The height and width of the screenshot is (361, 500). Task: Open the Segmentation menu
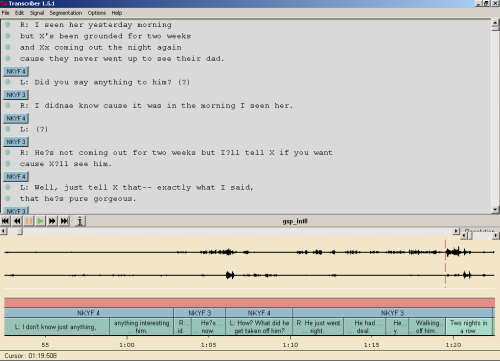pyautogui.click(x=66, y=13)
